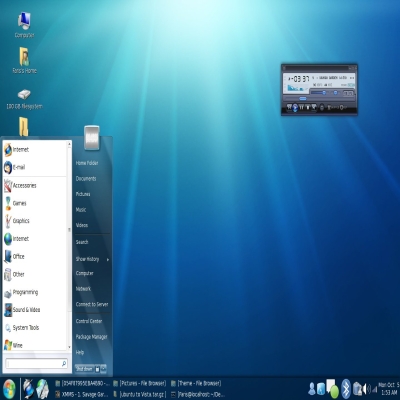This screenshot has height=400, width=400.
Task: Click Stop in XMMS player
Action: (x=308, y=107)
